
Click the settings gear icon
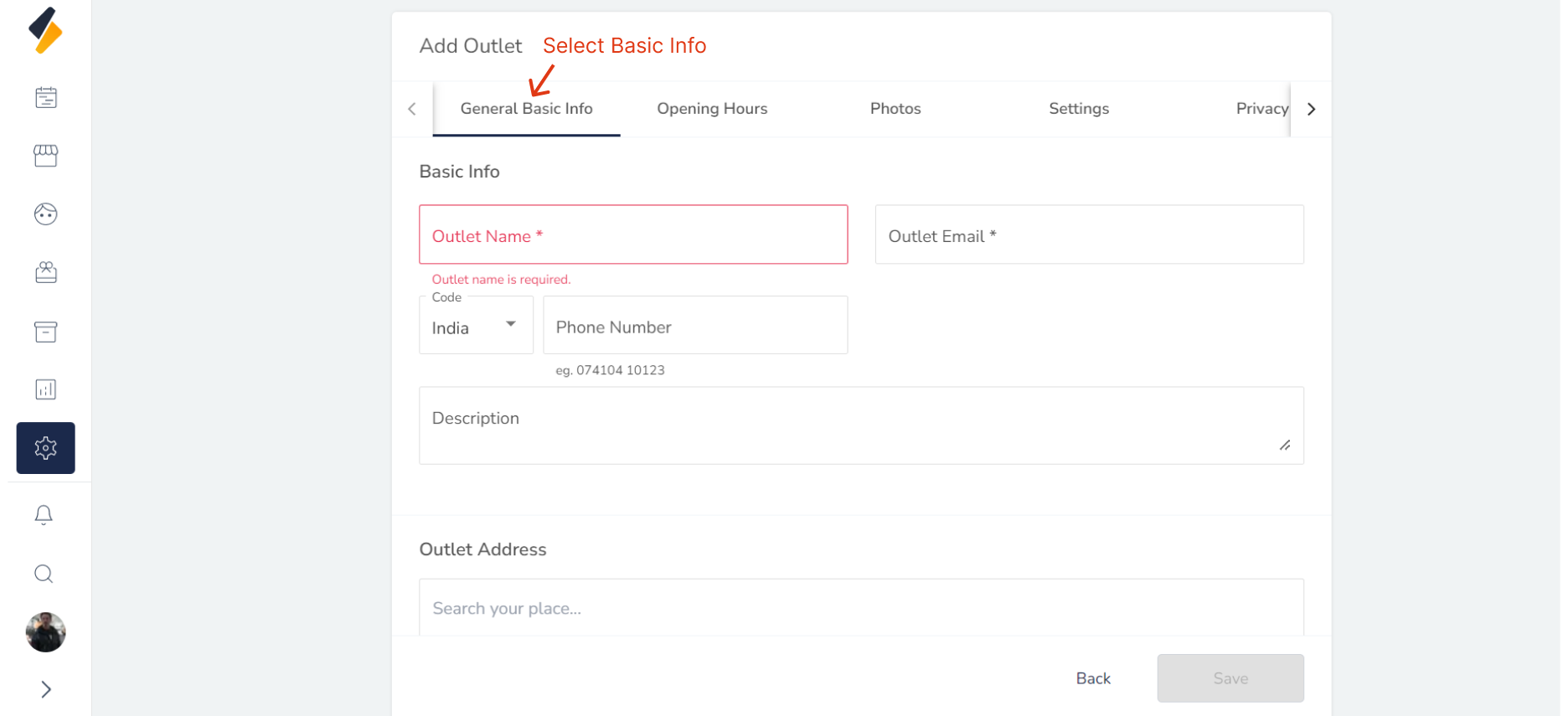click(46, 448)
